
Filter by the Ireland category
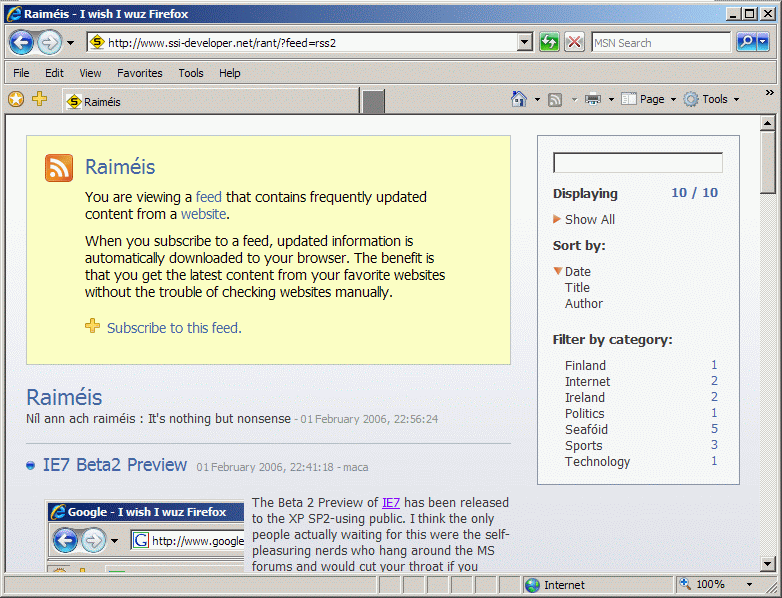point(585,398)
